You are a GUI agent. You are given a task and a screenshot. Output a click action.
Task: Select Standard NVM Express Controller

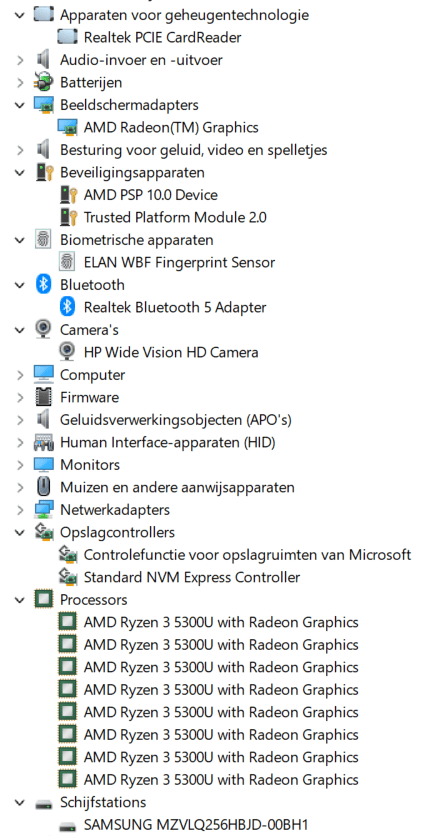click(192, 577)
